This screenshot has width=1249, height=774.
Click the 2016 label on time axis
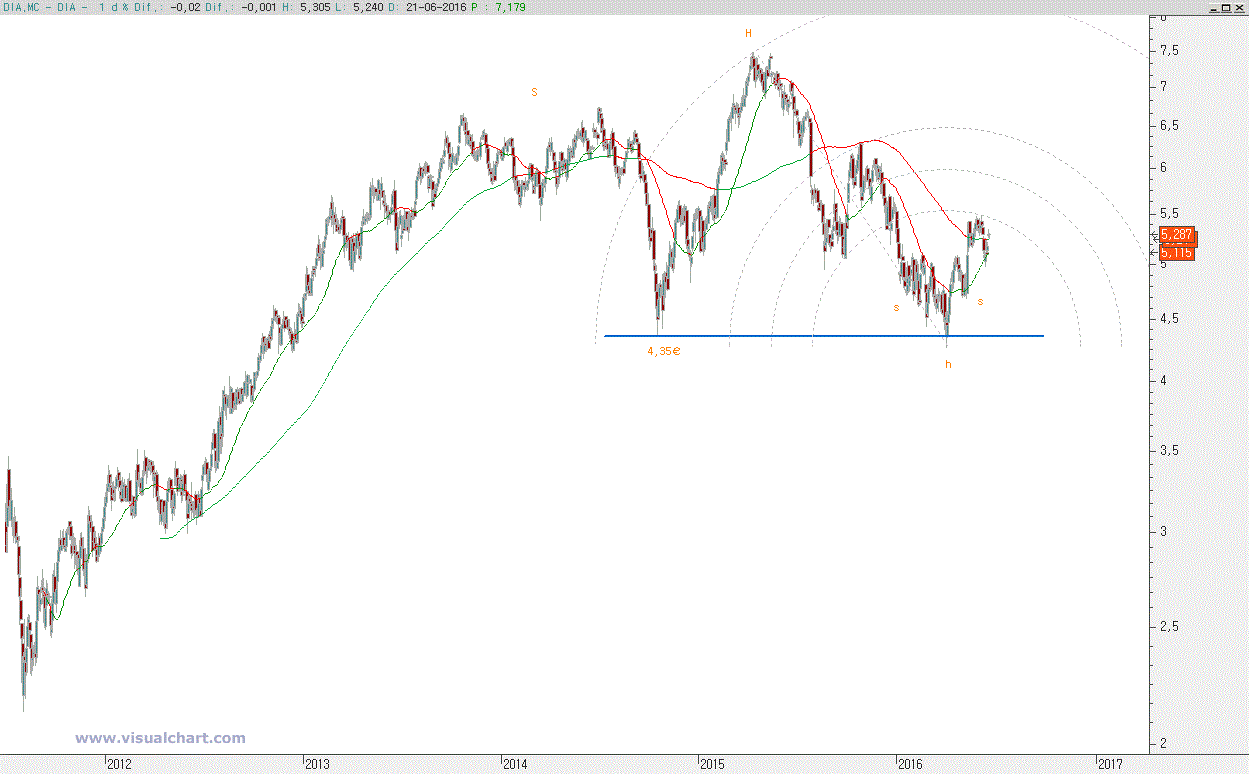pyautogui.click(x=910, y=765)
